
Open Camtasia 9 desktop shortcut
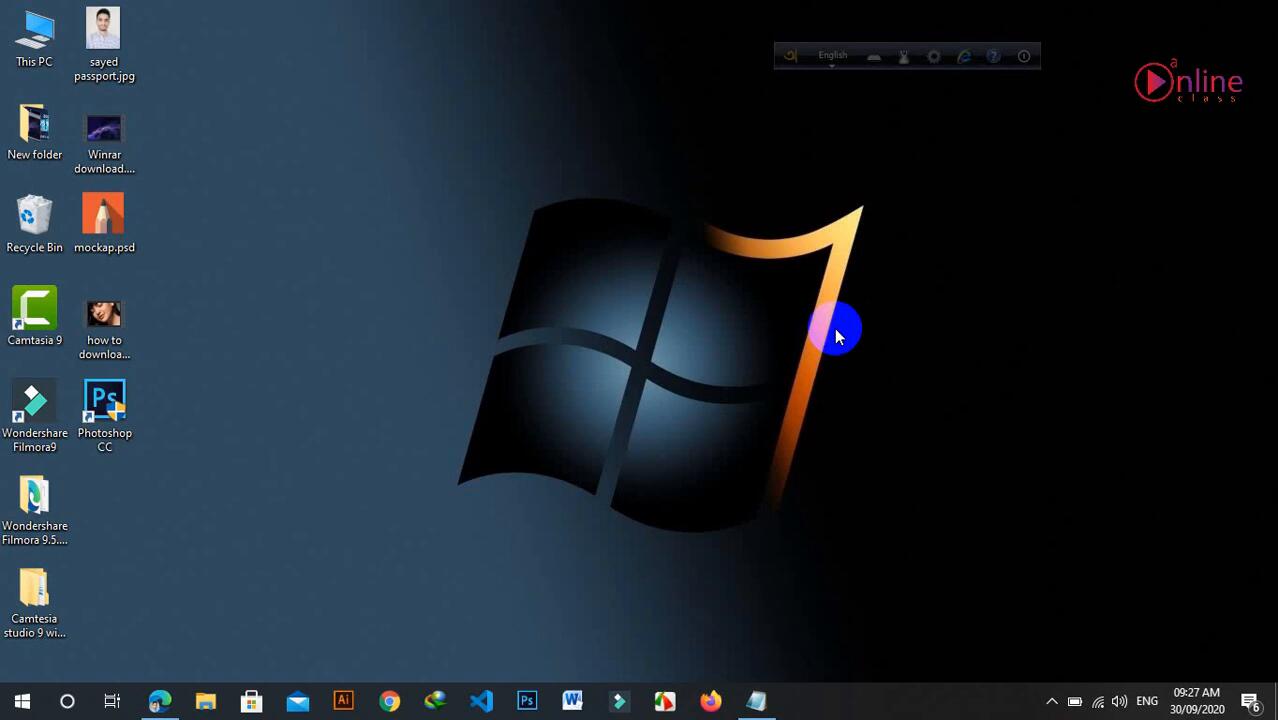35,316
